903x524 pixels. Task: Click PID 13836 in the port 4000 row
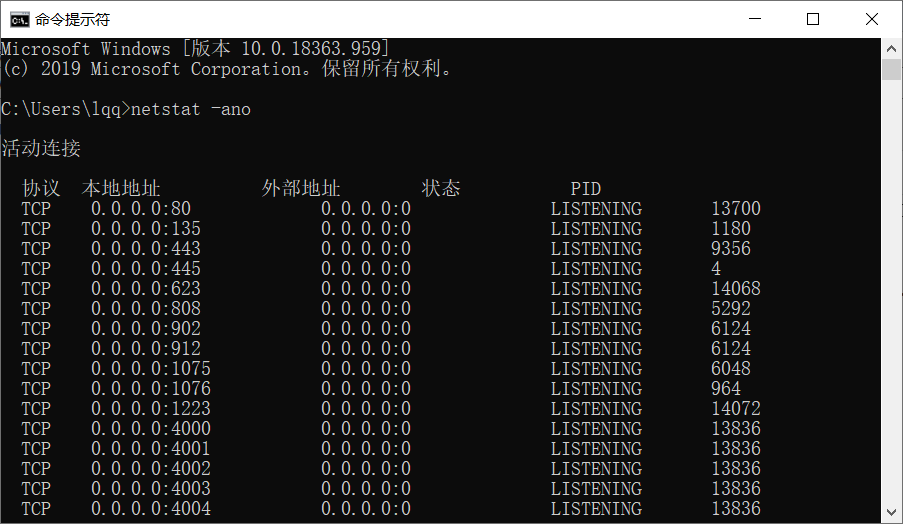pyautogui.click(x=736, y=428)
